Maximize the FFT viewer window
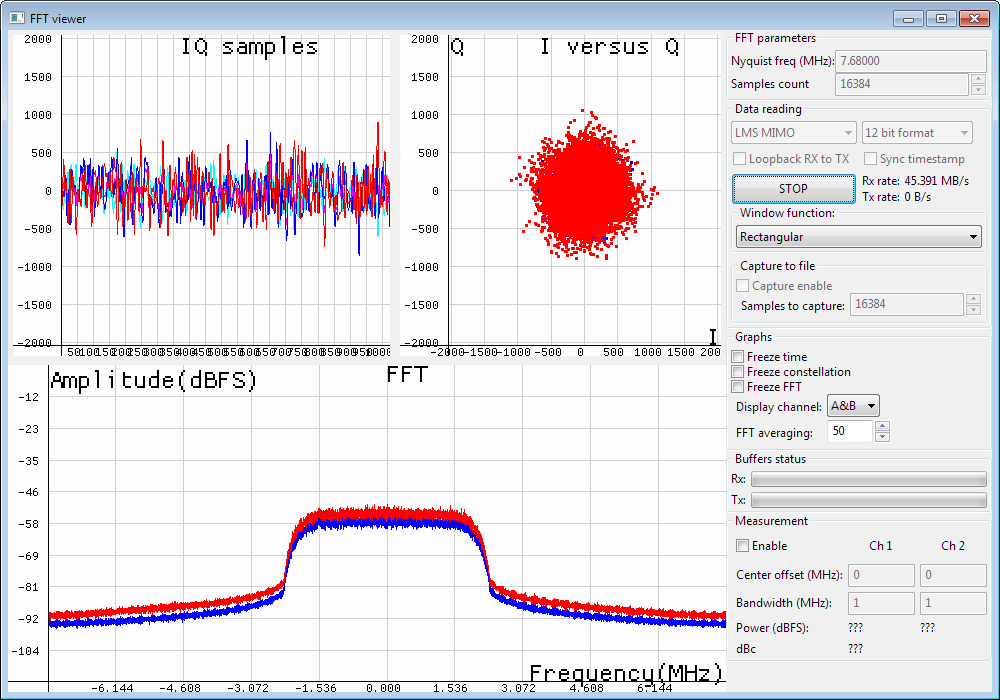The width and height of the screenshot is (1000, 700). pyautogui.click(x=941, y=18)
